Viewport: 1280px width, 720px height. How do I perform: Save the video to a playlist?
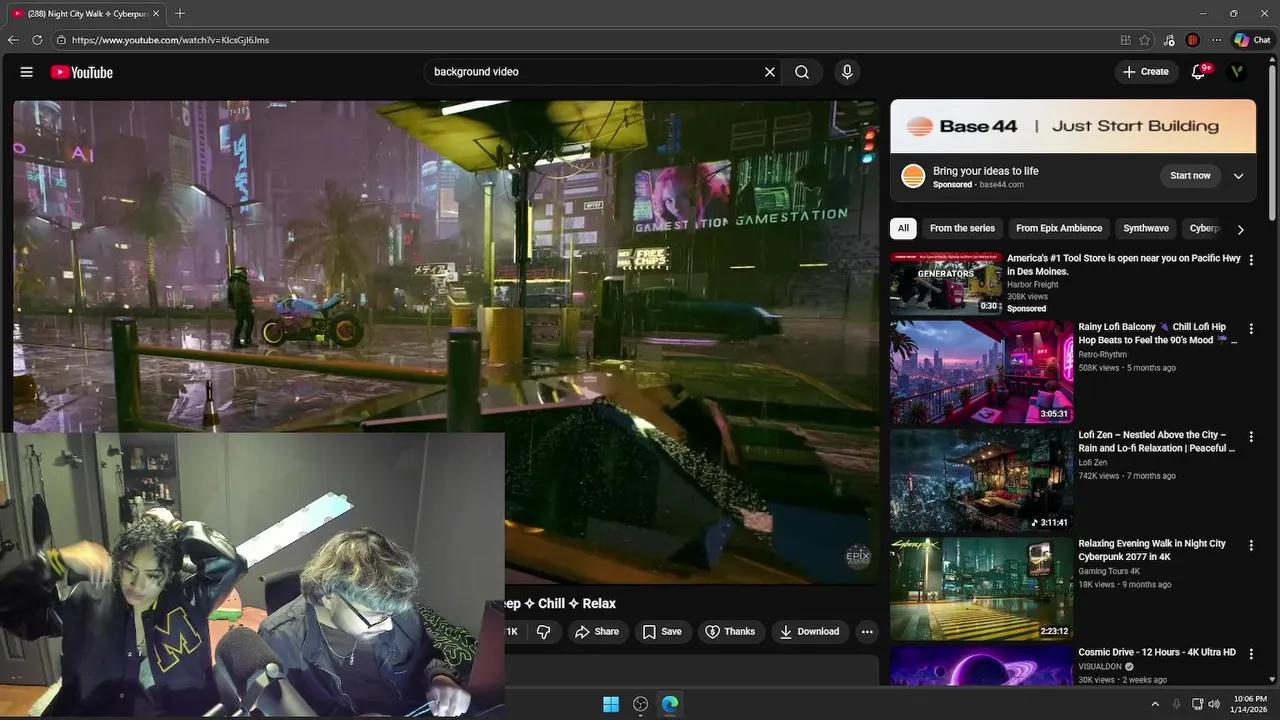point(662,632)
